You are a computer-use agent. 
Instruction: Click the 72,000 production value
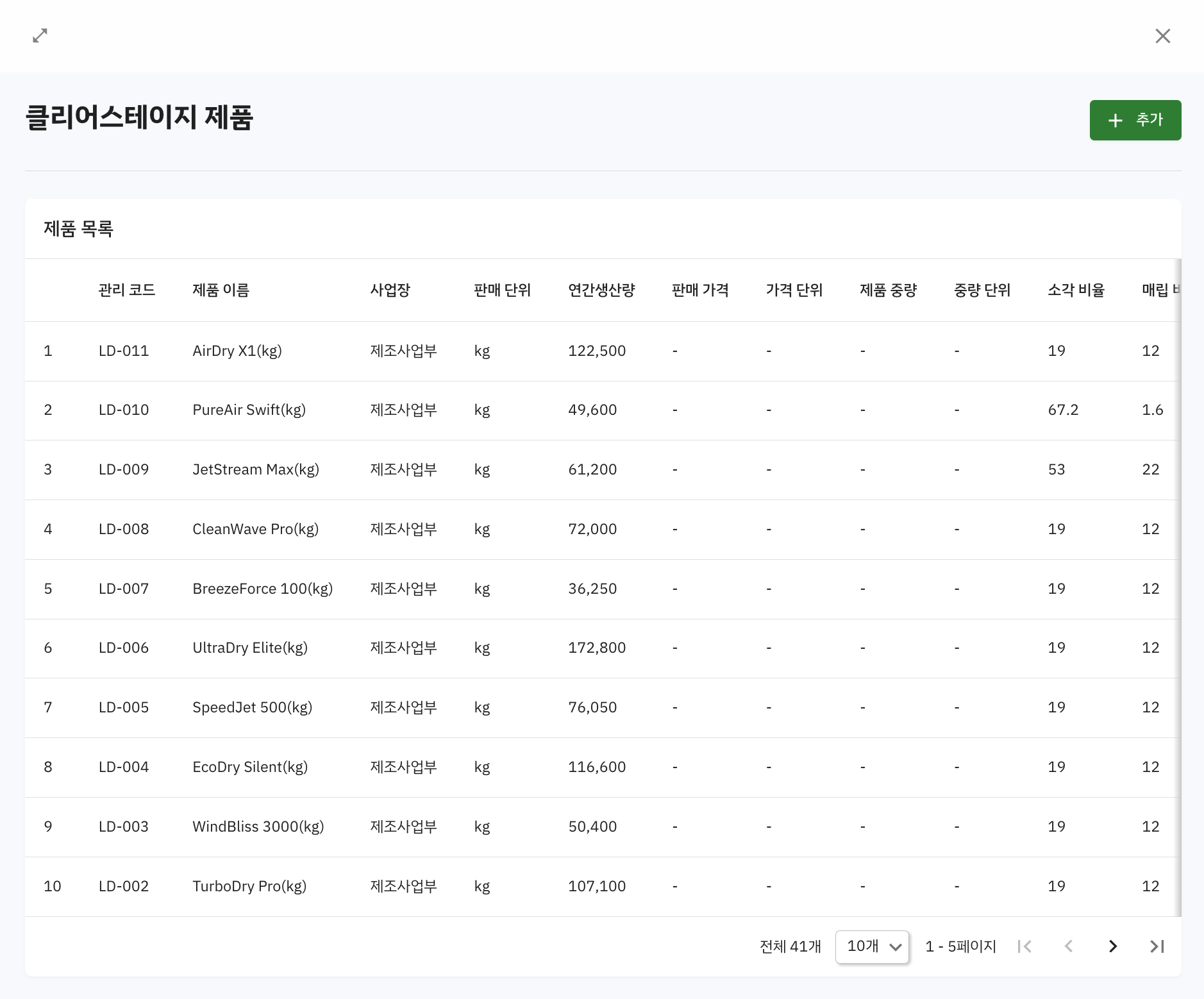click(592, 530)
